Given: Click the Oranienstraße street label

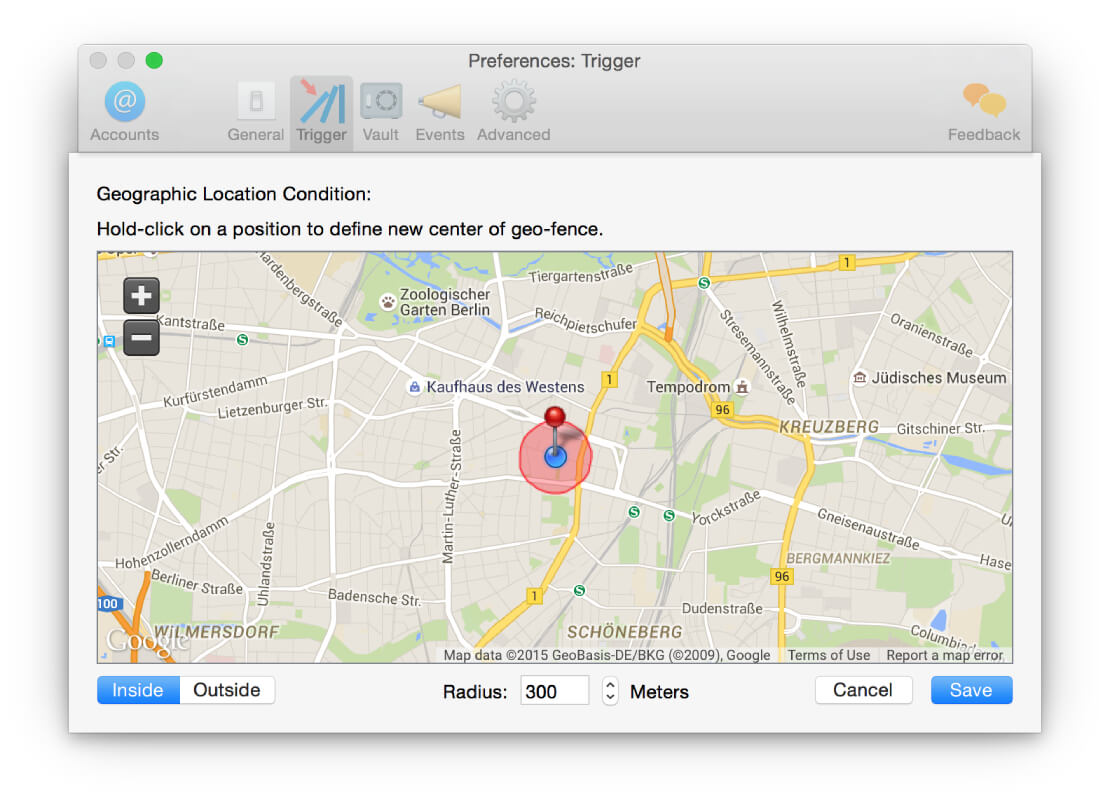Looking at the screenshot, I should [932, 335].
